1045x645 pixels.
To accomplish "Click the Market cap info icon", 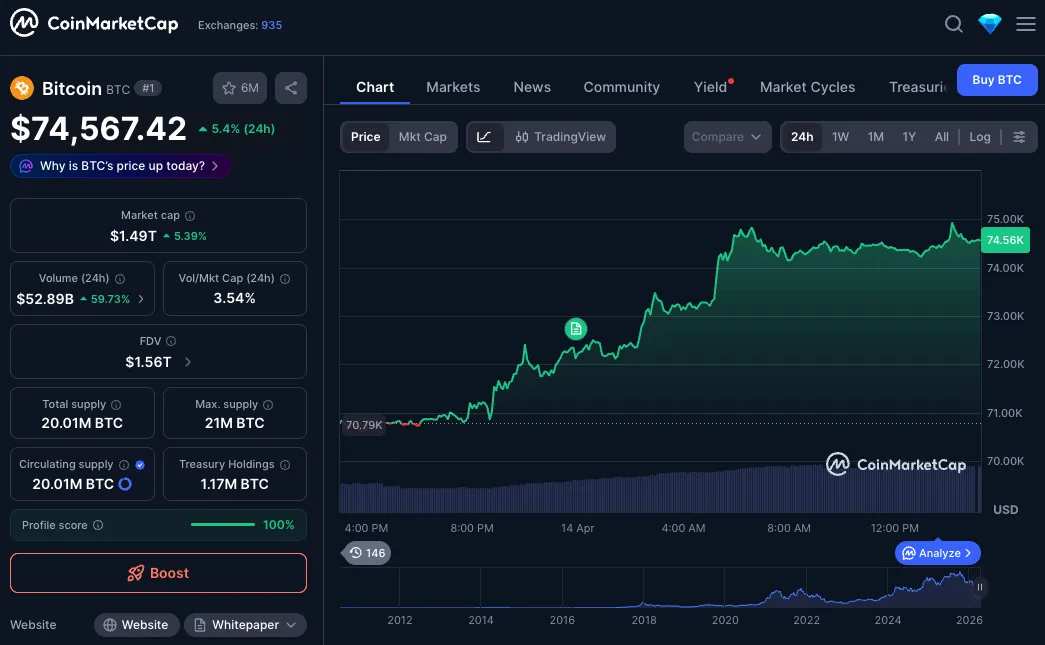I will [x=190, y=216].
